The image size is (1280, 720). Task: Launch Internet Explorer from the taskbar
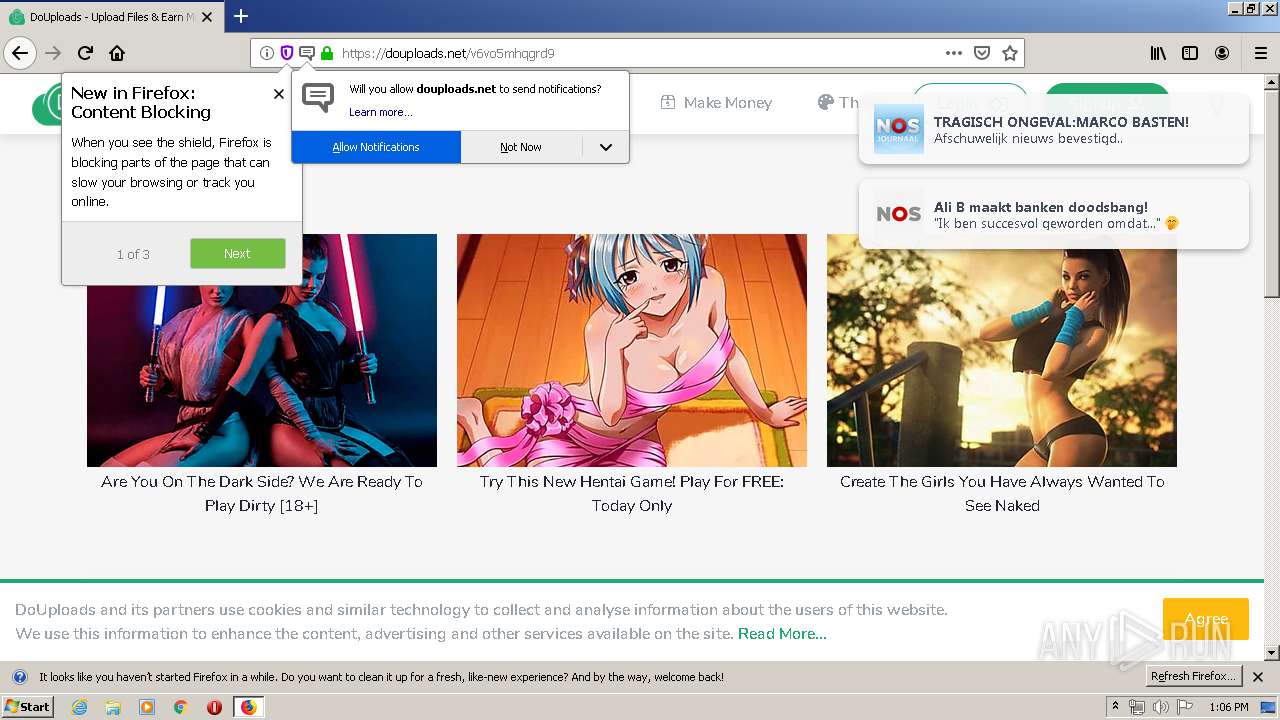pyautogui.click(x=80, y=707)
